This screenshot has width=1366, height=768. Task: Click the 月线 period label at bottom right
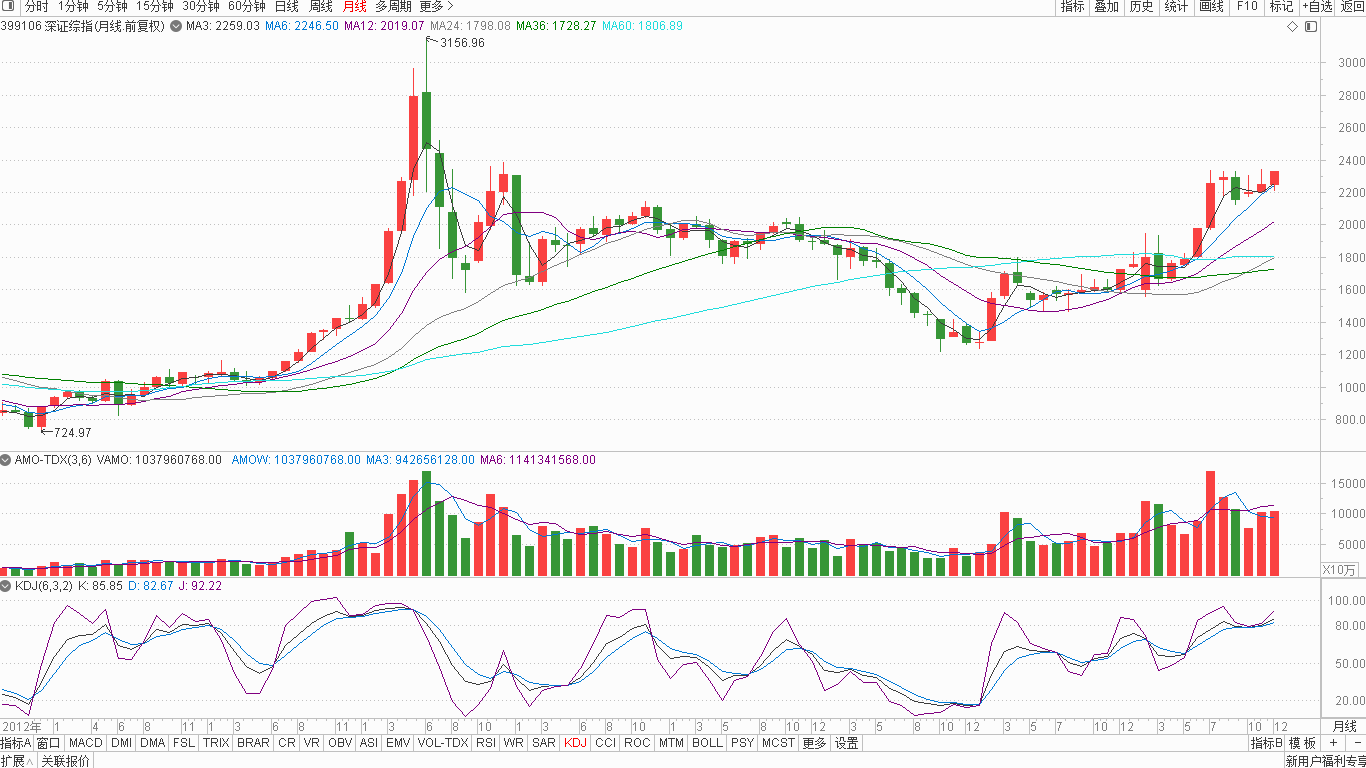(x=1344, y=726)
